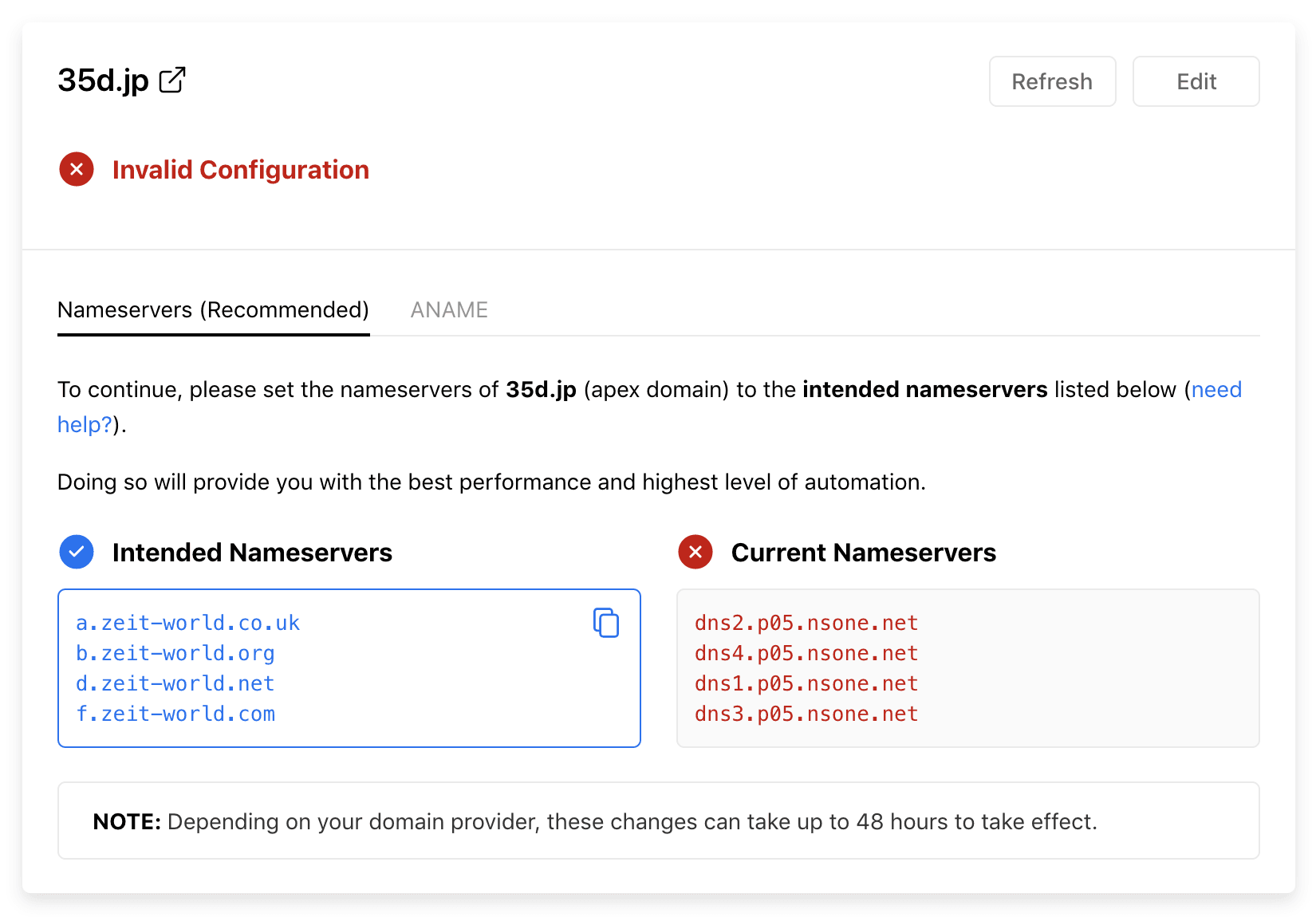This screenshot has width=1316, height=917.
Task: Switch to the ANAME tab
Action: (x=449, y=310)
